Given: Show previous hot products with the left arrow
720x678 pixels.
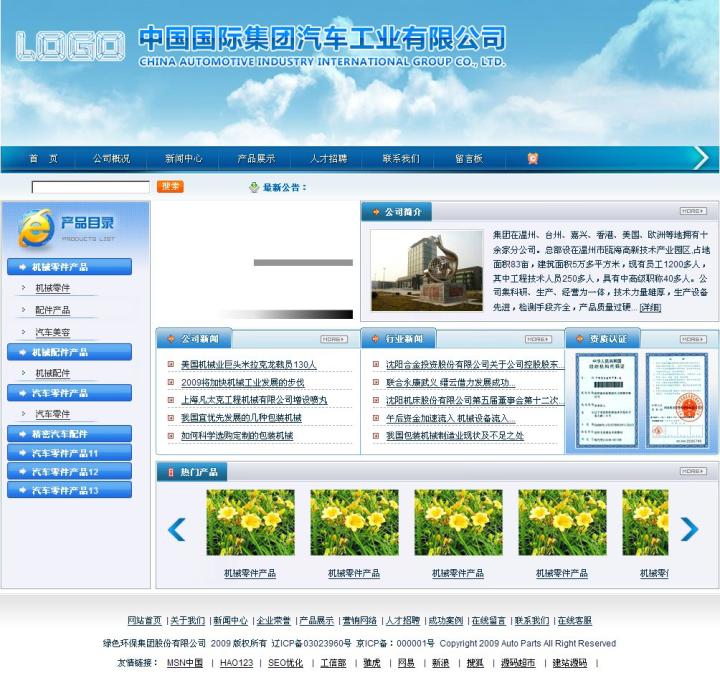Looking at the screenshot, I should coord(177,529).
